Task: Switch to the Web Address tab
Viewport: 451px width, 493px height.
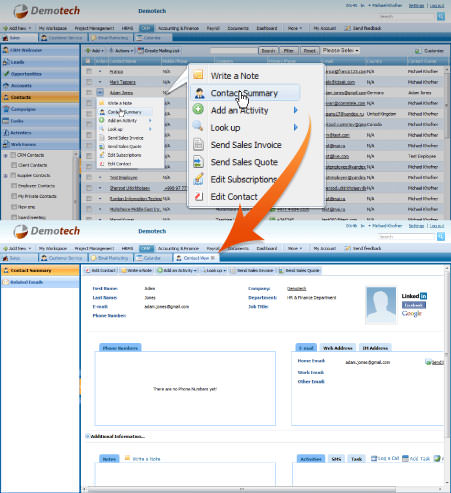Action: 338,347
